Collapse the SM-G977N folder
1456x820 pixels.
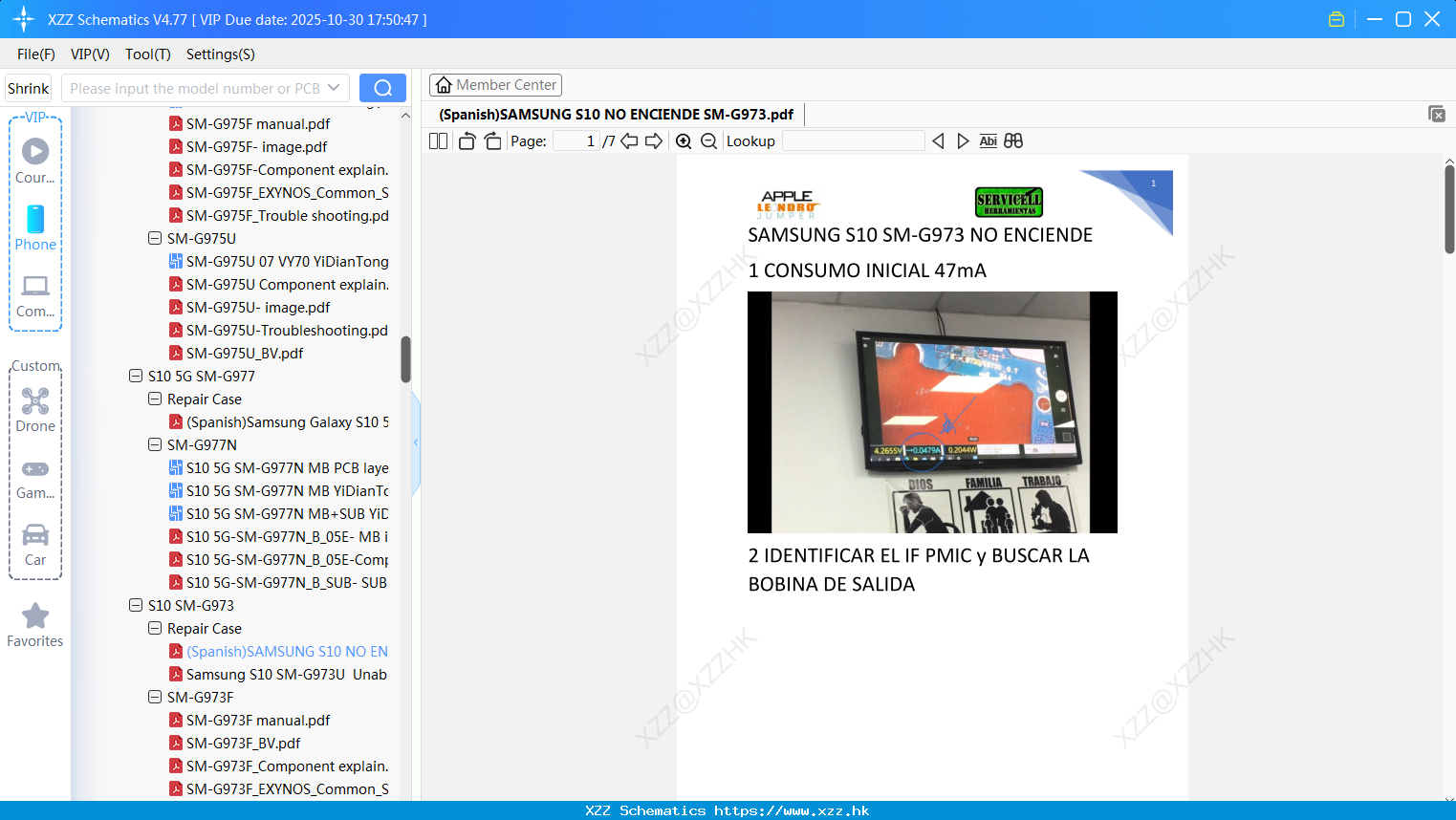click(x=155, y=444)
